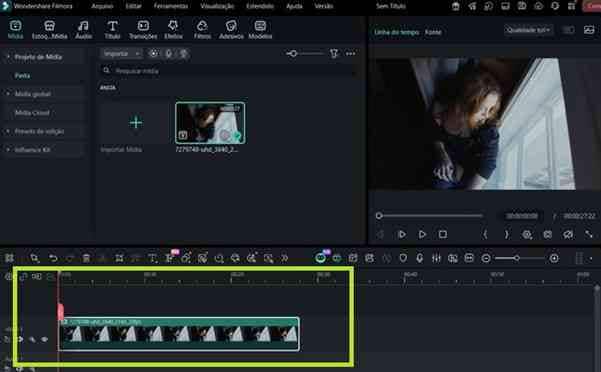Open the Adesivos library tab

click(231, 30)
